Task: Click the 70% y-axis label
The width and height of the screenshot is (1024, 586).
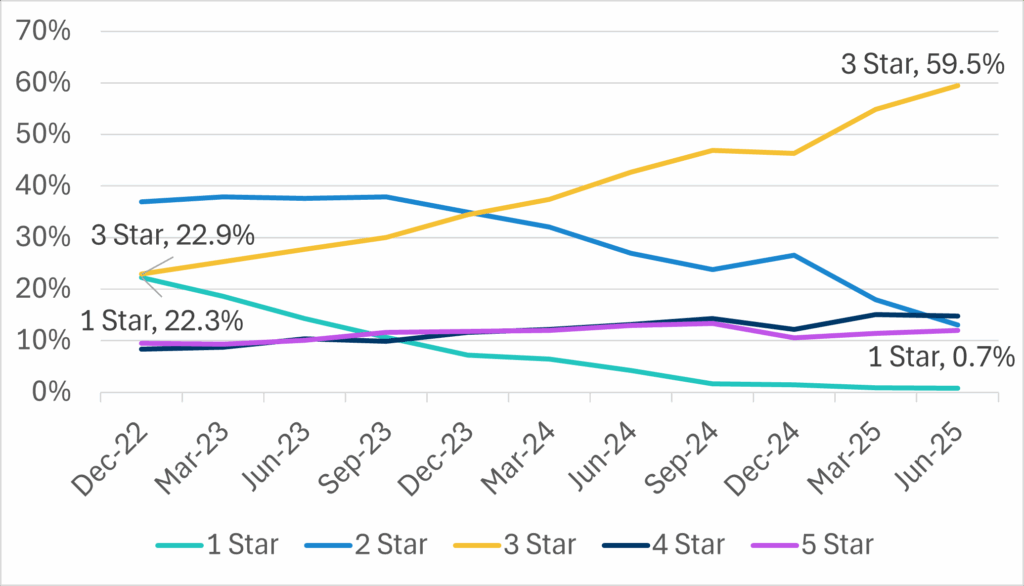Action: 45,31
